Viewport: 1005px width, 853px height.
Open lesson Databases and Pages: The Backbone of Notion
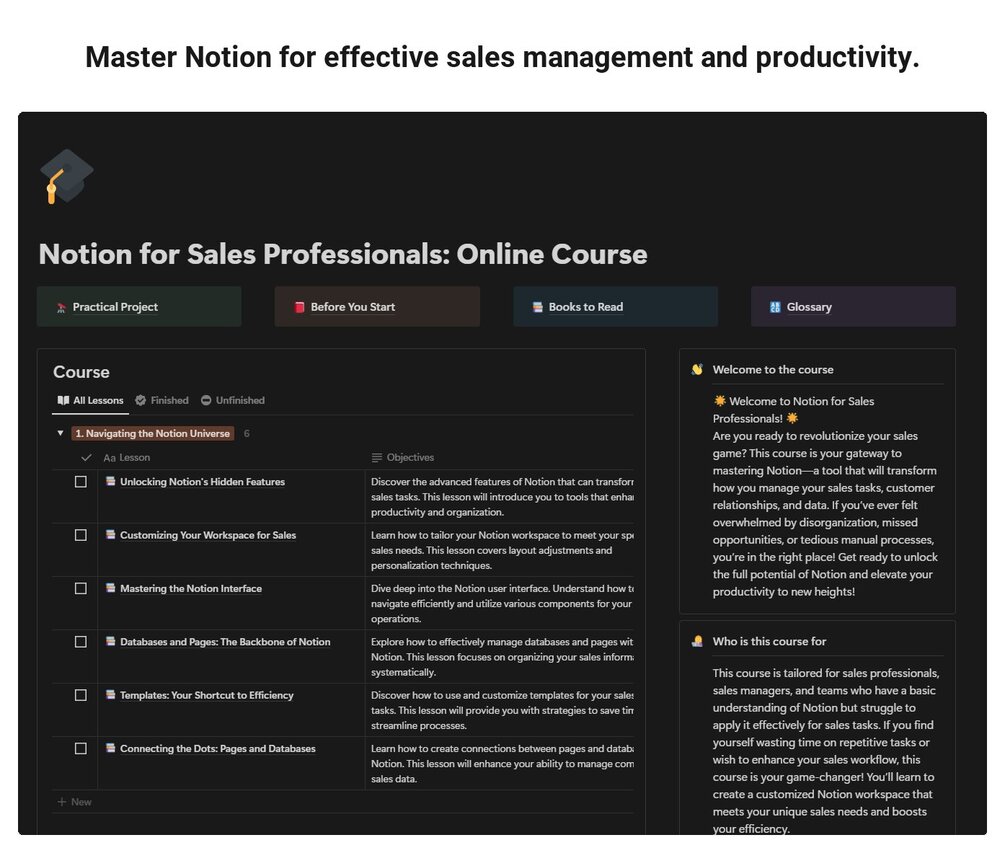tap(225, 642)
